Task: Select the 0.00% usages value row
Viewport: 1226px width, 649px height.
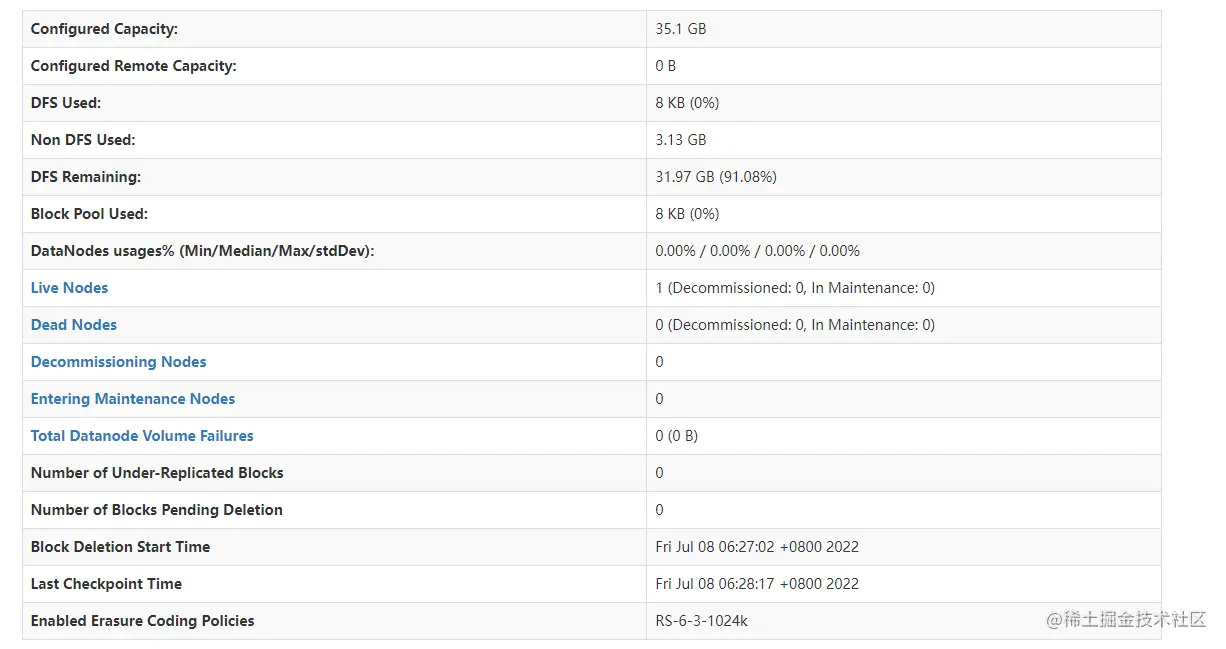Action: [x=758, y=251]
